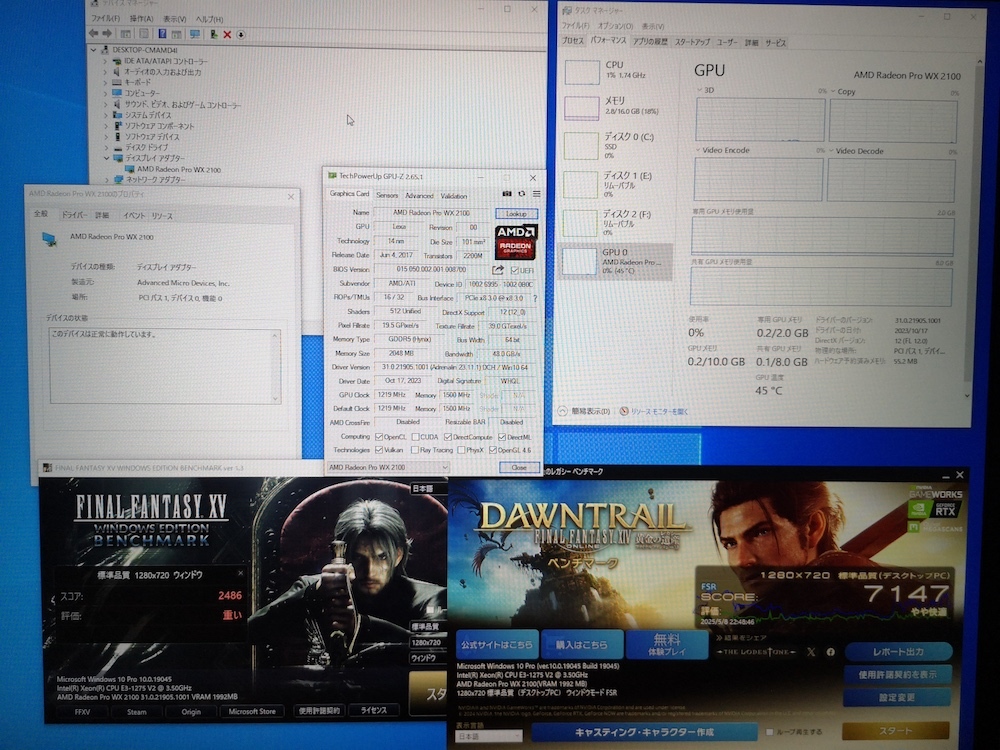
Task: Open the ドライバー tab in the properties dialog
Action: tap(75, 216)
